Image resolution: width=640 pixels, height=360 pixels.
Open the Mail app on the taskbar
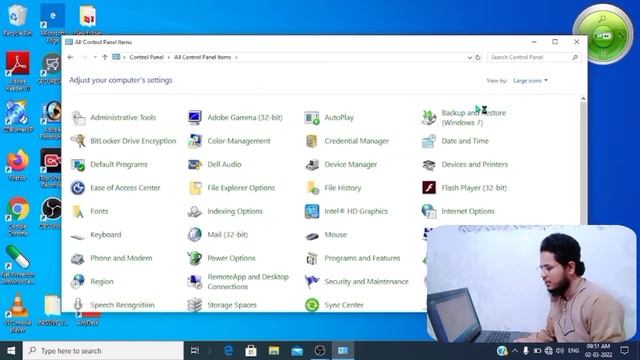point(297,351)
